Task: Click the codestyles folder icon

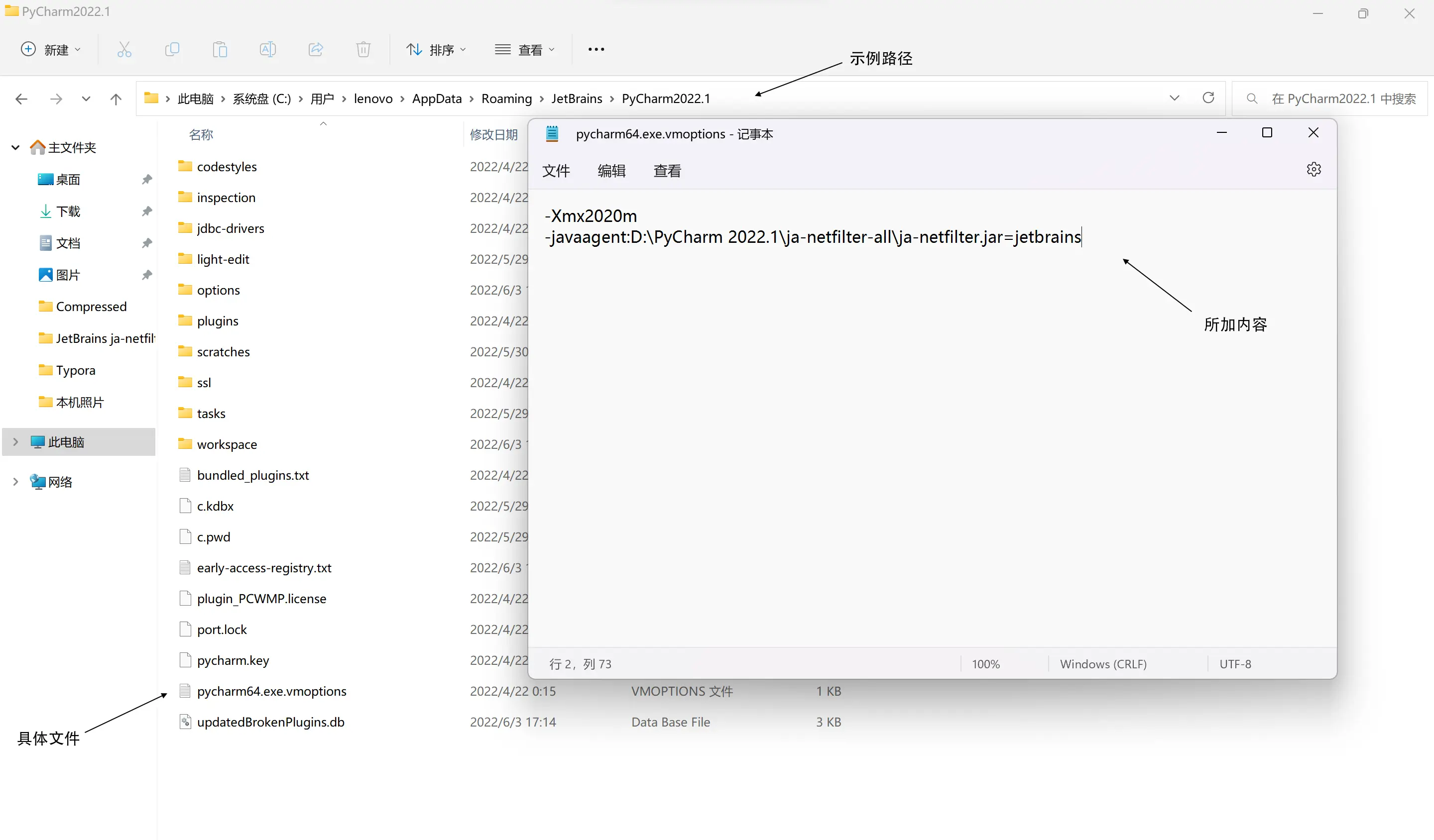Action: tap(185, 166)
